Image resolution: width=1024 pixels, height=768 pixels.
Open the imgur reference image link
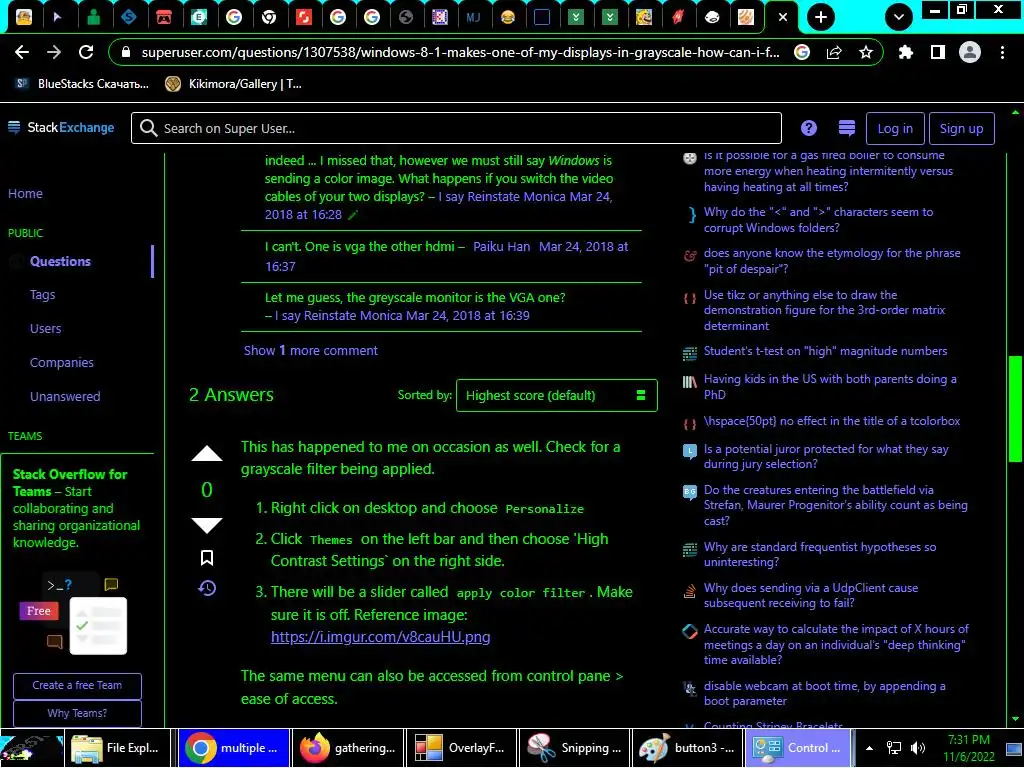(381, 637)
